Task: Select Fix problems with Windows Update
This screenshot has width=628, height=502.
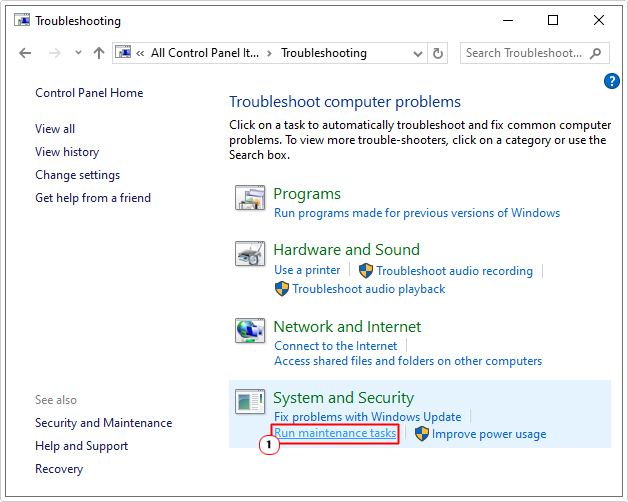Action: (x=368, y=417)
